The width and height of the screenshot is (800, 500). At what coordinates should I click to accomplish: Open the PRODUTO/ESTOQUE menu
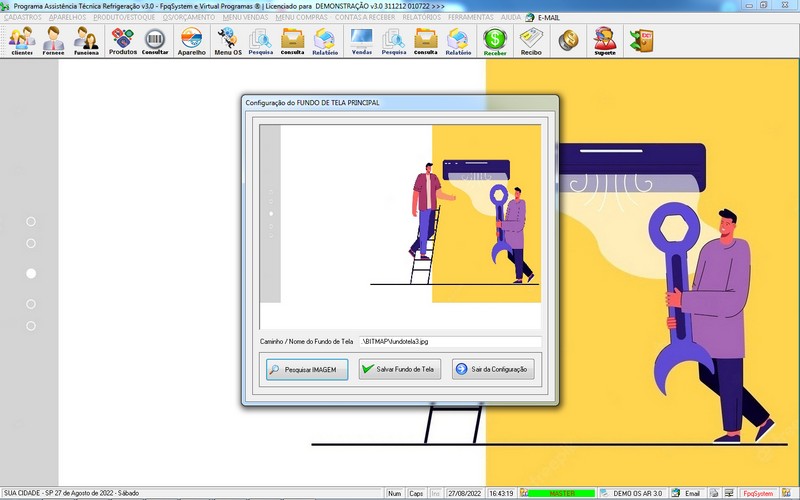point(124,17)
